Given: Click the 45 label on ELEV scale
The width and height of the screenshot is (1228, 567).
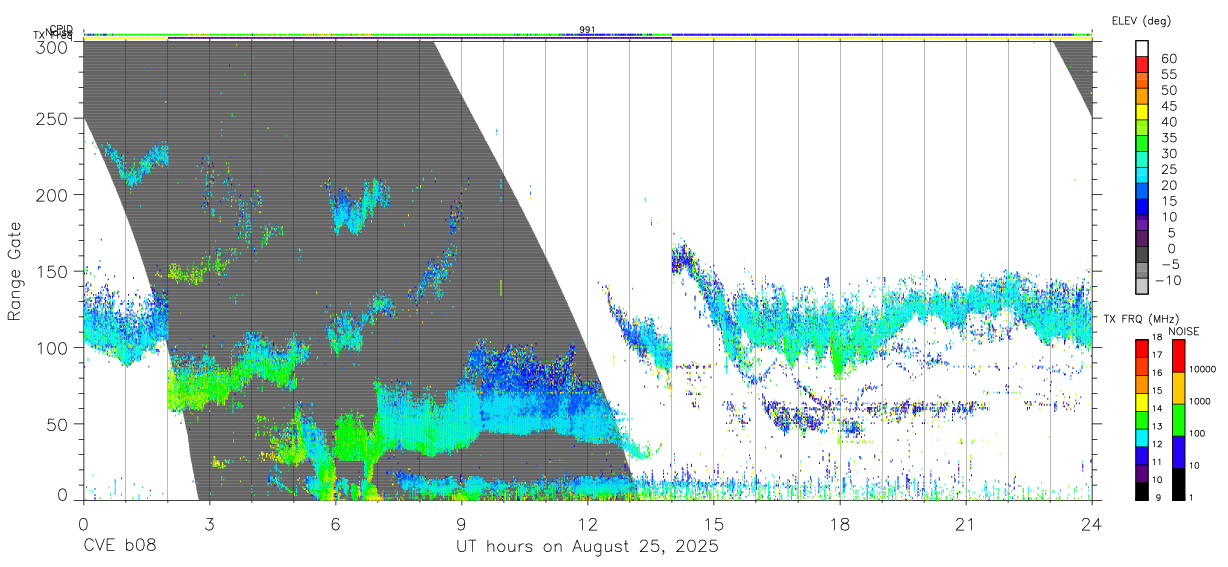Looking at the screenshot, I should 1168,106.
